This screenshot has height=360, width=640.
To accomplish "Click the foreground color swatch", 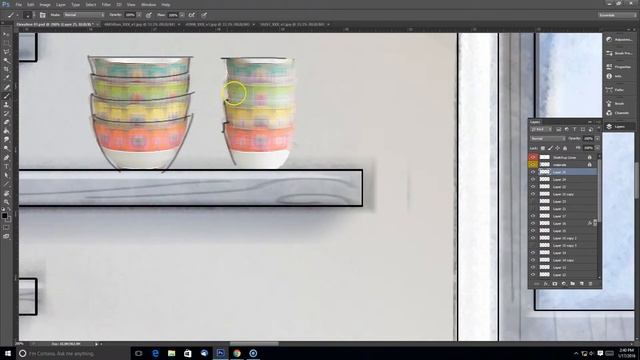I will pyautogui.click(x=4, y=215).
